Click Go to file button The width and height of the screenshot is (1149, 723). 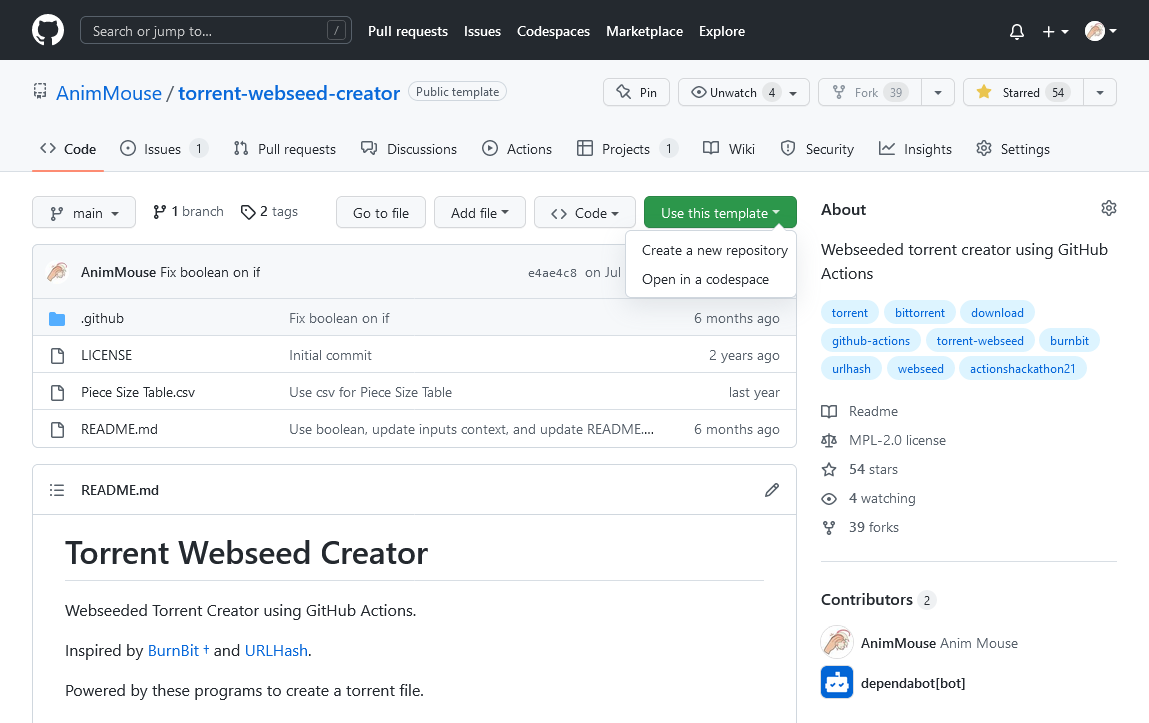click(x=381, y=212)
